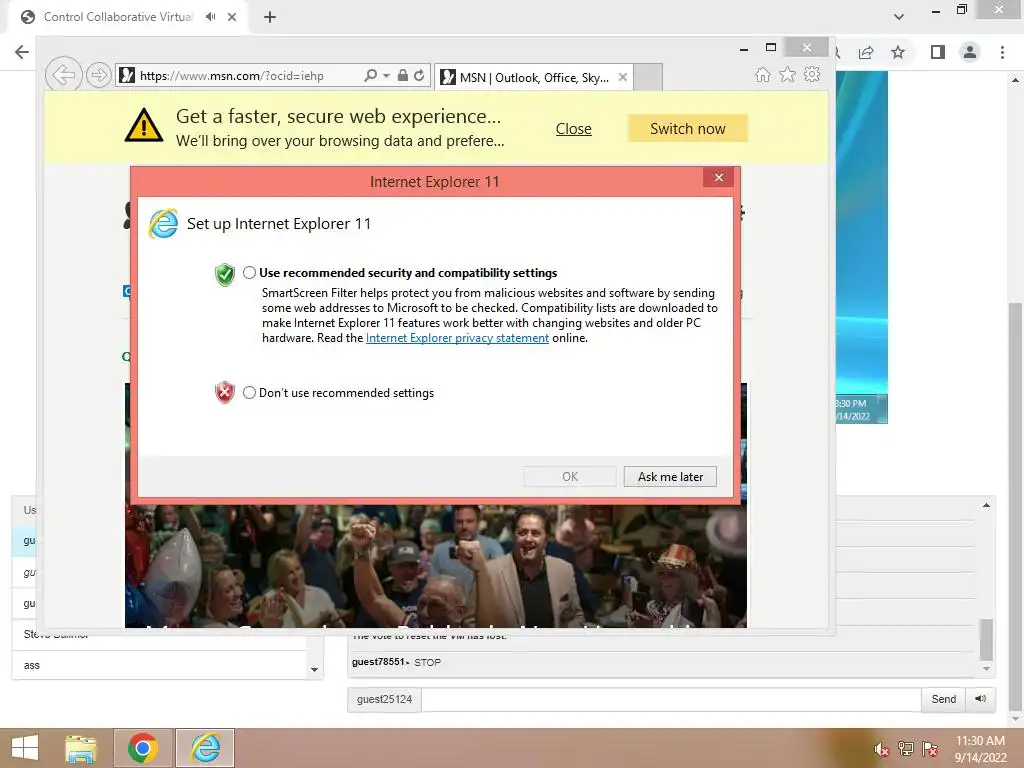The width and height of the screenshot is (1024, 768).
Task: Click the MSN crowd photo thumbnail
Action: pyautogui.click(x=436, y=566)
